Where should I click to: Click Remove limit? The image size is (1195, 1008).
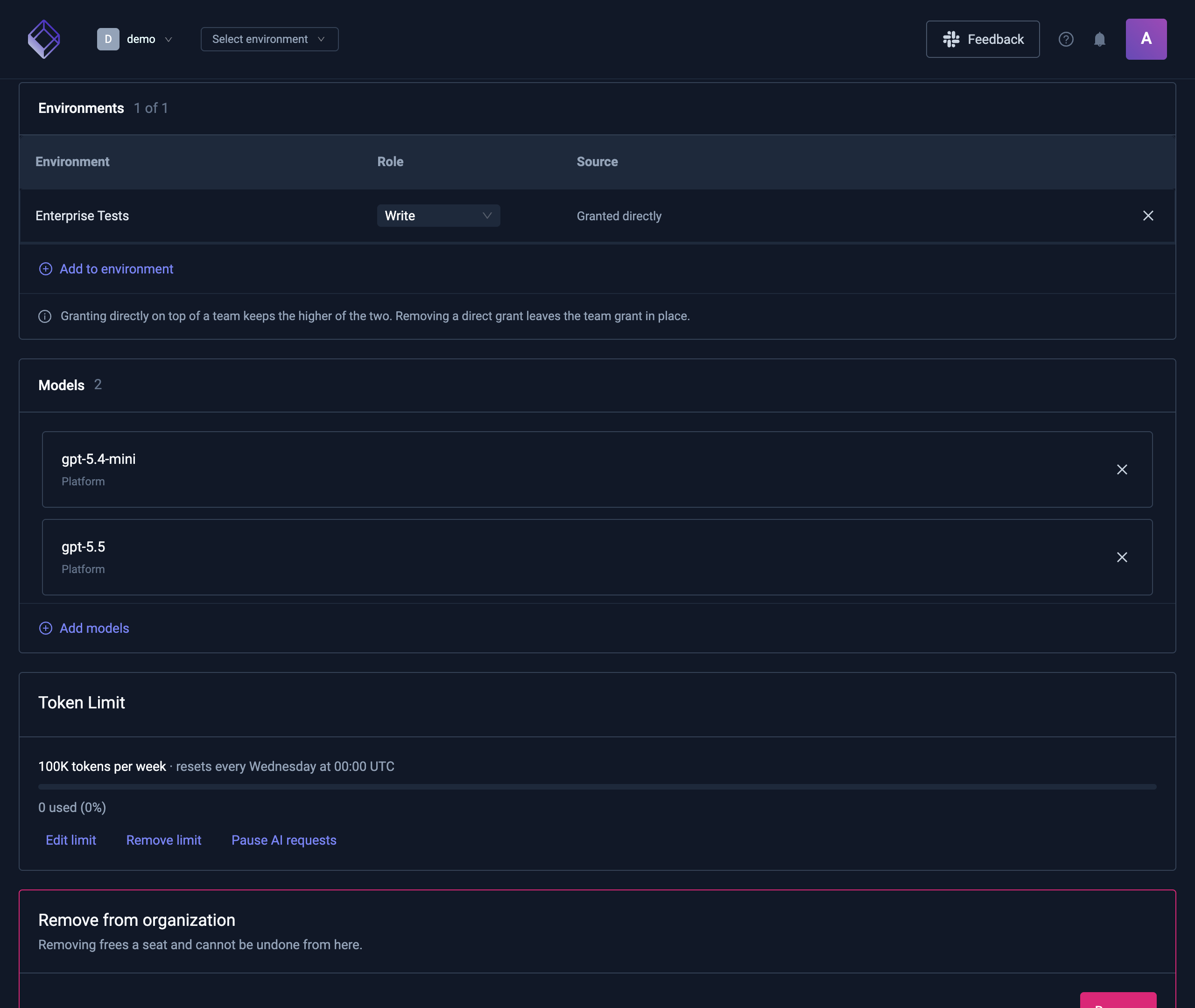[x=163, y=840]
